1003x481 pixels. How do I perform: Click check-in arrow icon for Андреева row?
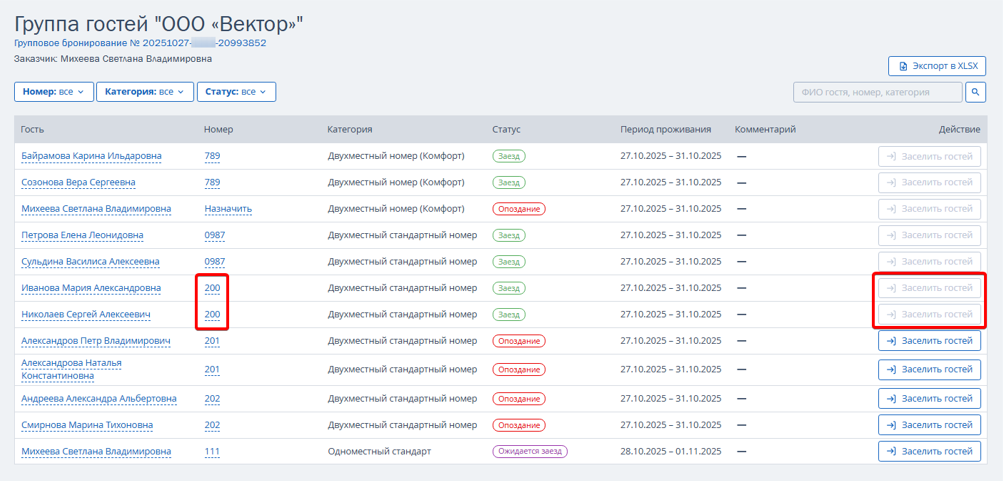coord(890,398)
